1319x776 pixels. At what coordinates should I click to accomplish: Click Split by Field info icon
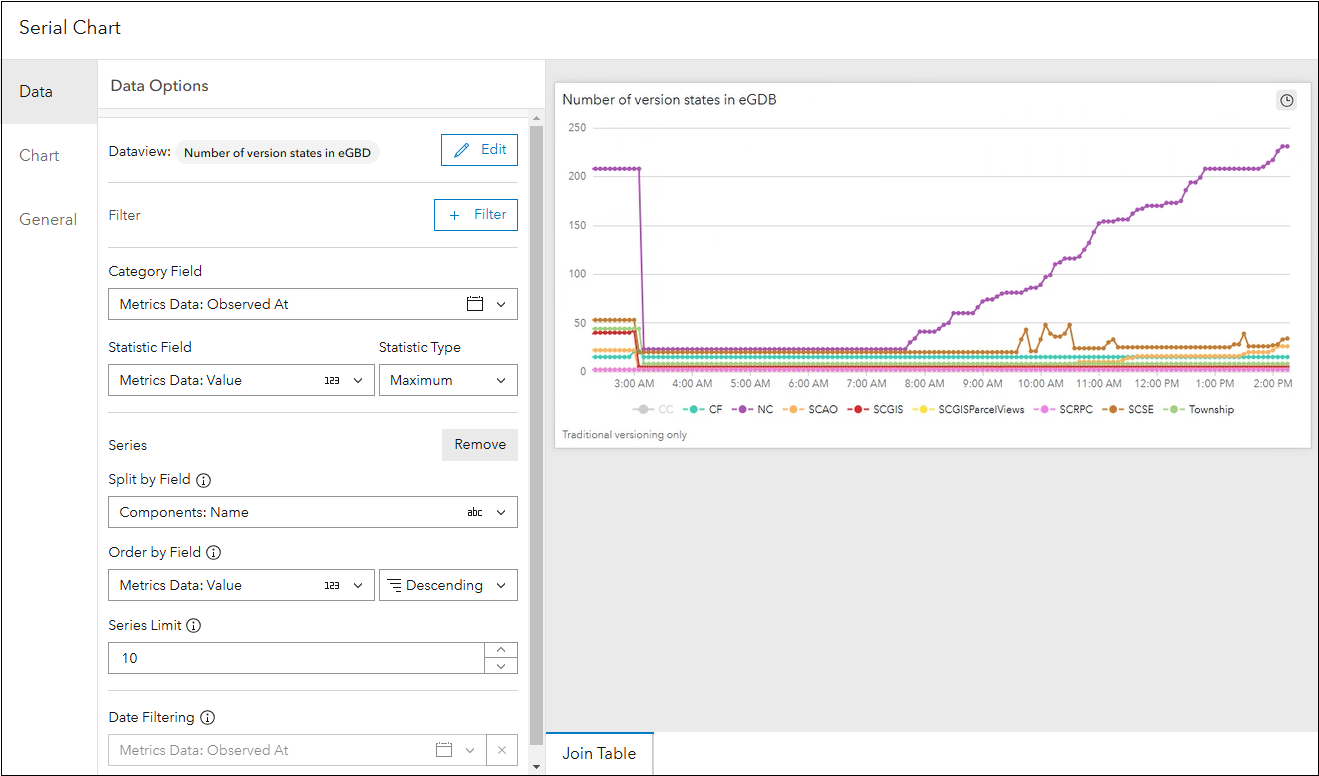click(x=204, y=480)
